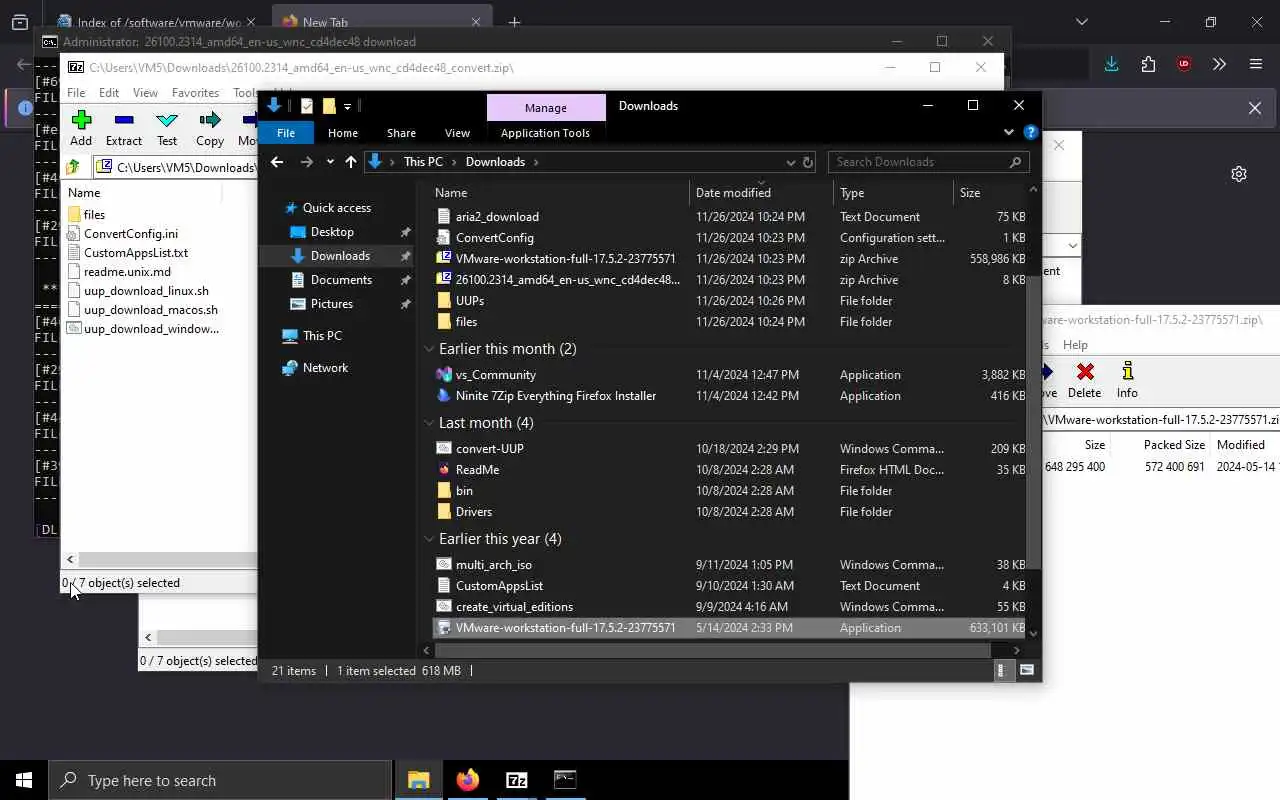Click New Folder icon in Explorer title bar

(x=328, y=106)
